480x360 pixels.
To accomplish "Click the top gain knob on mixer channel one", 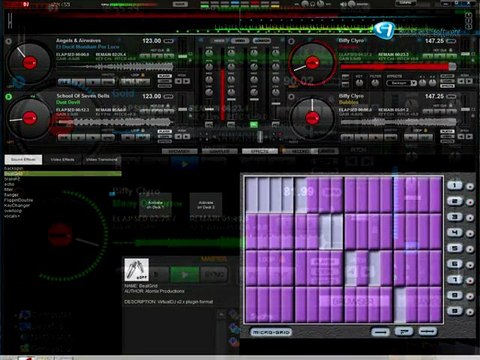I will [x=209, y=53].
